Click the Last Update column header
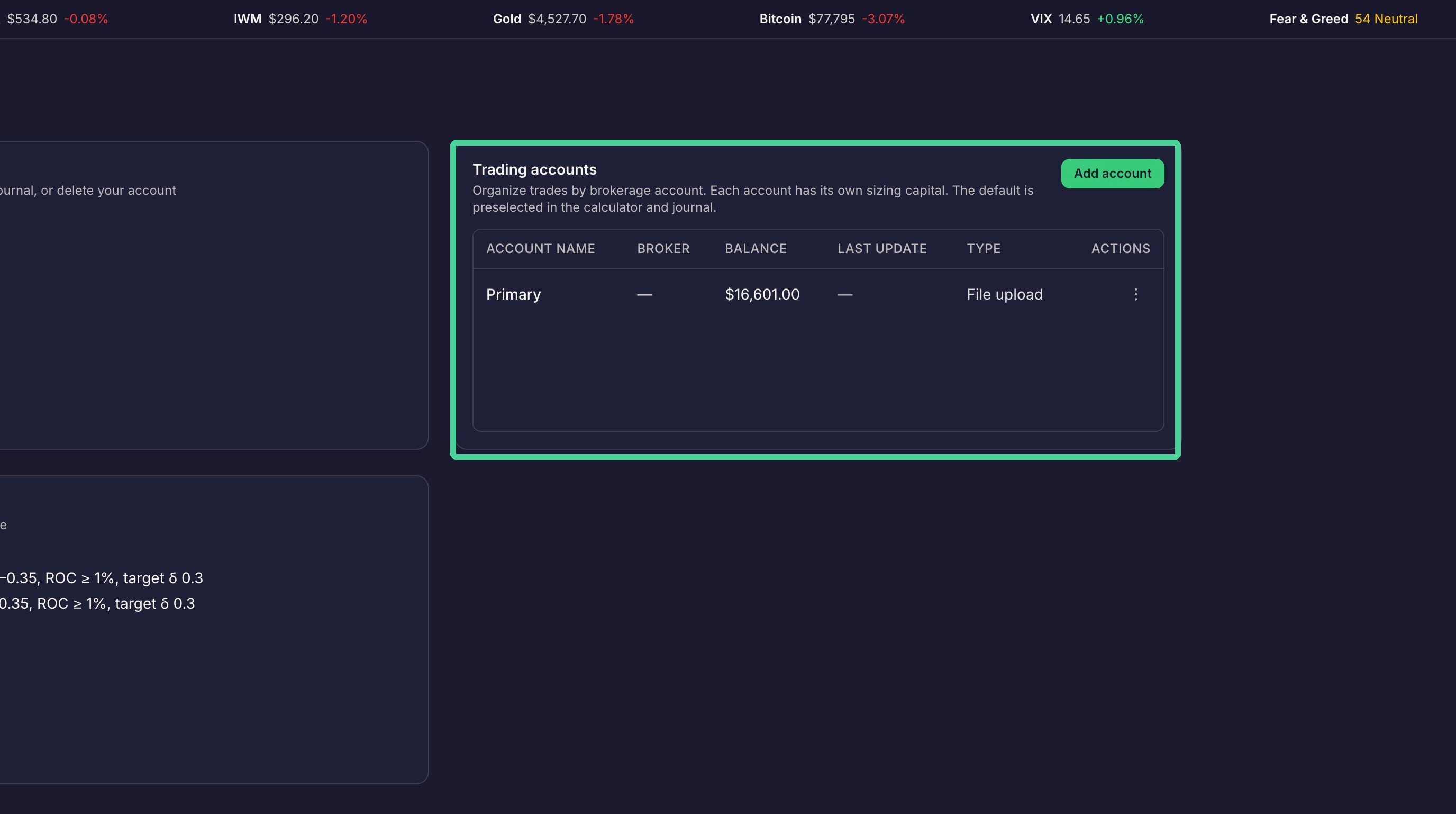 882,249
